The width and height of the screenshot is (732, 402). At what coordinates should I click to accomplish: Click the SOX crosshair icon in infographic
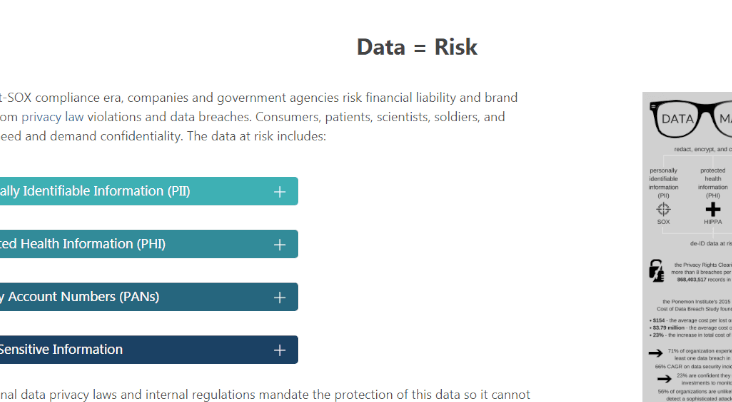tap(663, 209)
